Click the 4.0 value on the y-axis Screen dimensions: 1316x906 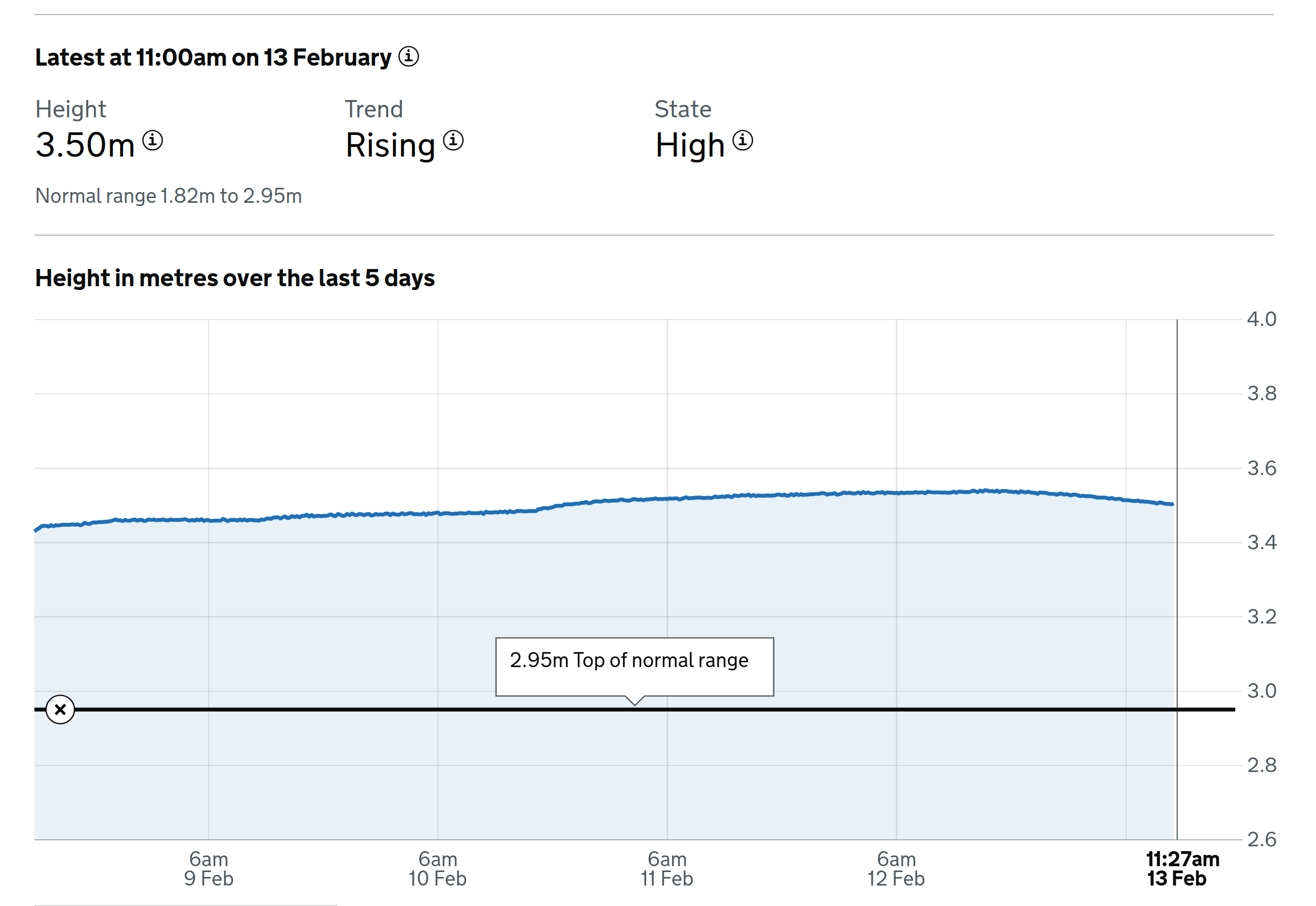click(1262, 319)
